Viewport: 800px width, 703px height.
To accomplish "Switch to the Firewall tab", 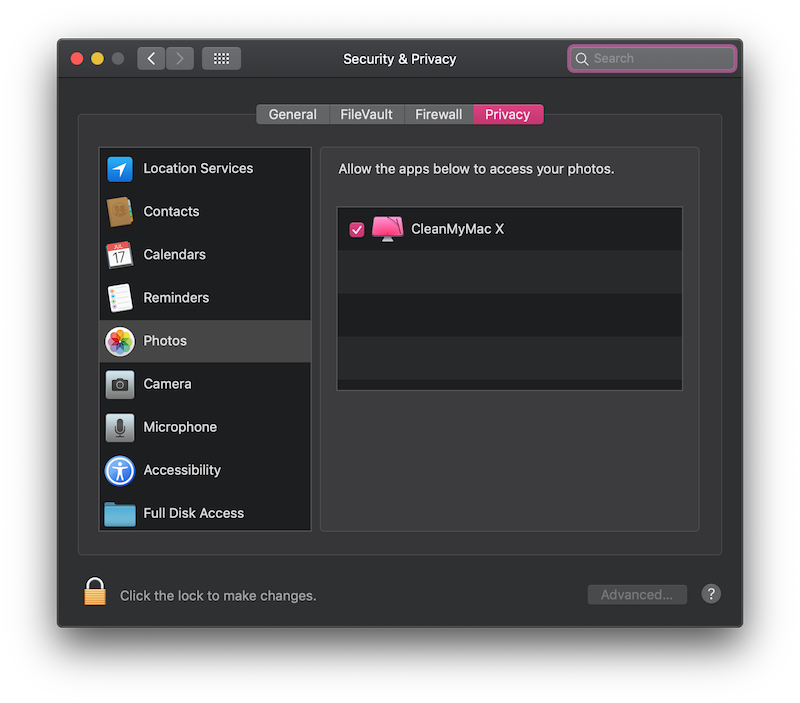I will click(439, 114).
